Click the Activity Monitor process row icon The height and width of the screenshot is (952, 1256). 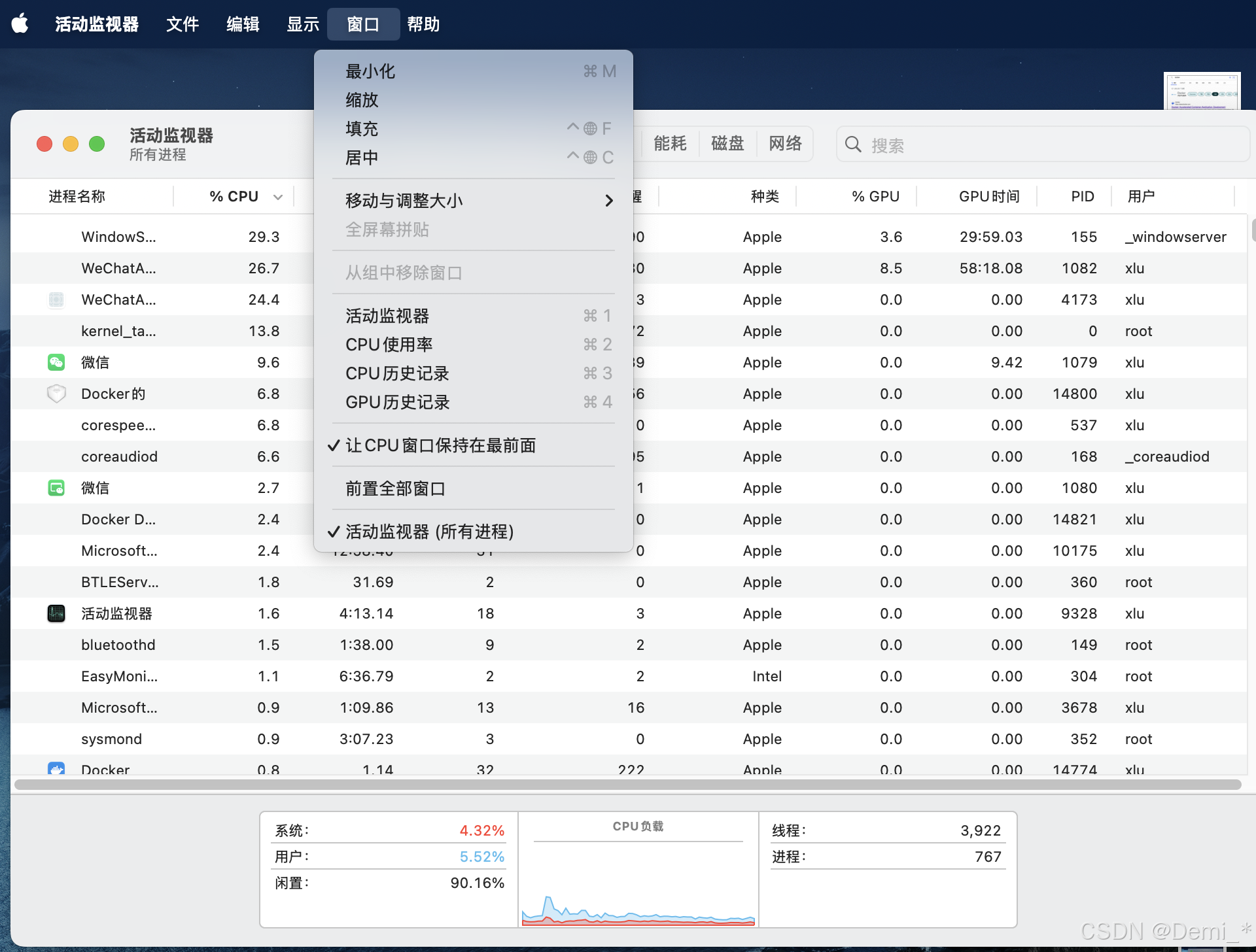[x=56, y=613]
